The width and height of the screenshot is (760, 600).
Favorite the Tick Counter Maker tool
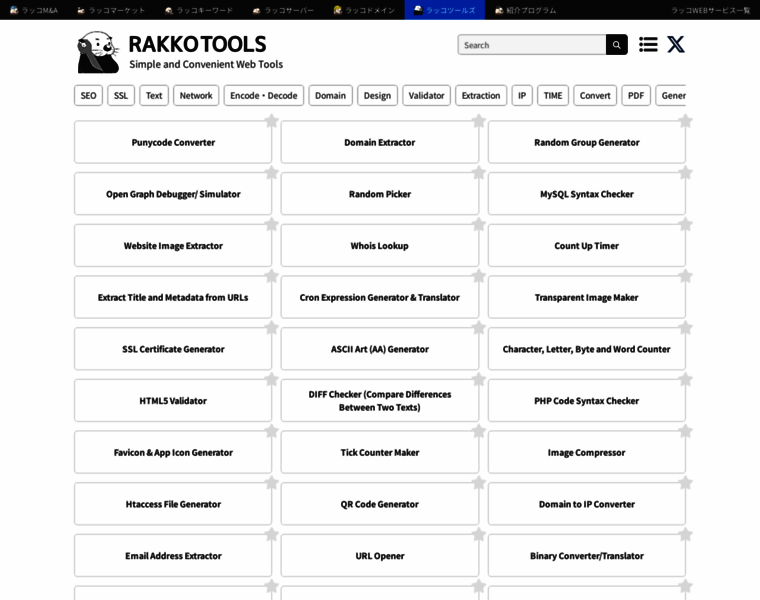coord(478,431)
